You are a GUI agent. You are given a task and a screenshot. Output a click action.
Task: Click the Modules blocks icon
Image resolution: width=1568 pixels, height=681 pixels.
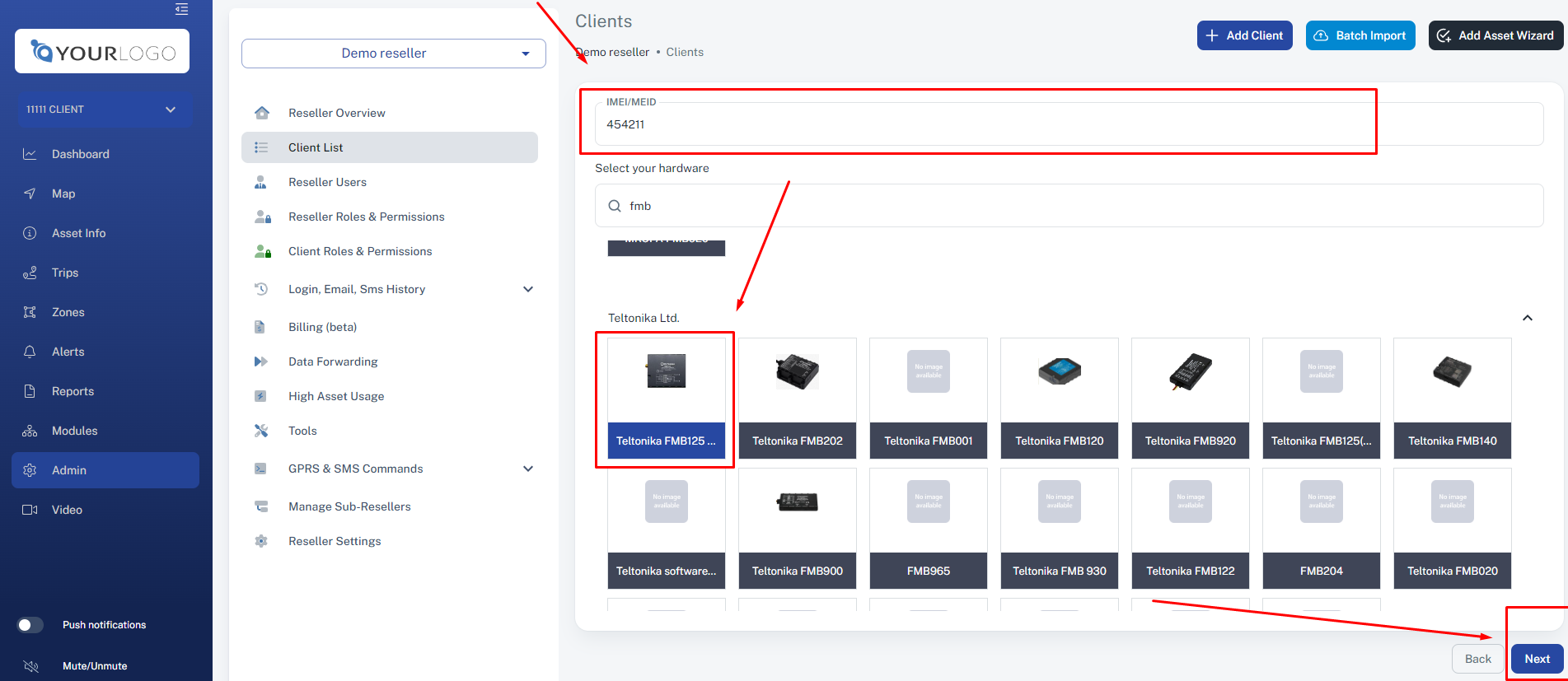click(x=30, y=431)
